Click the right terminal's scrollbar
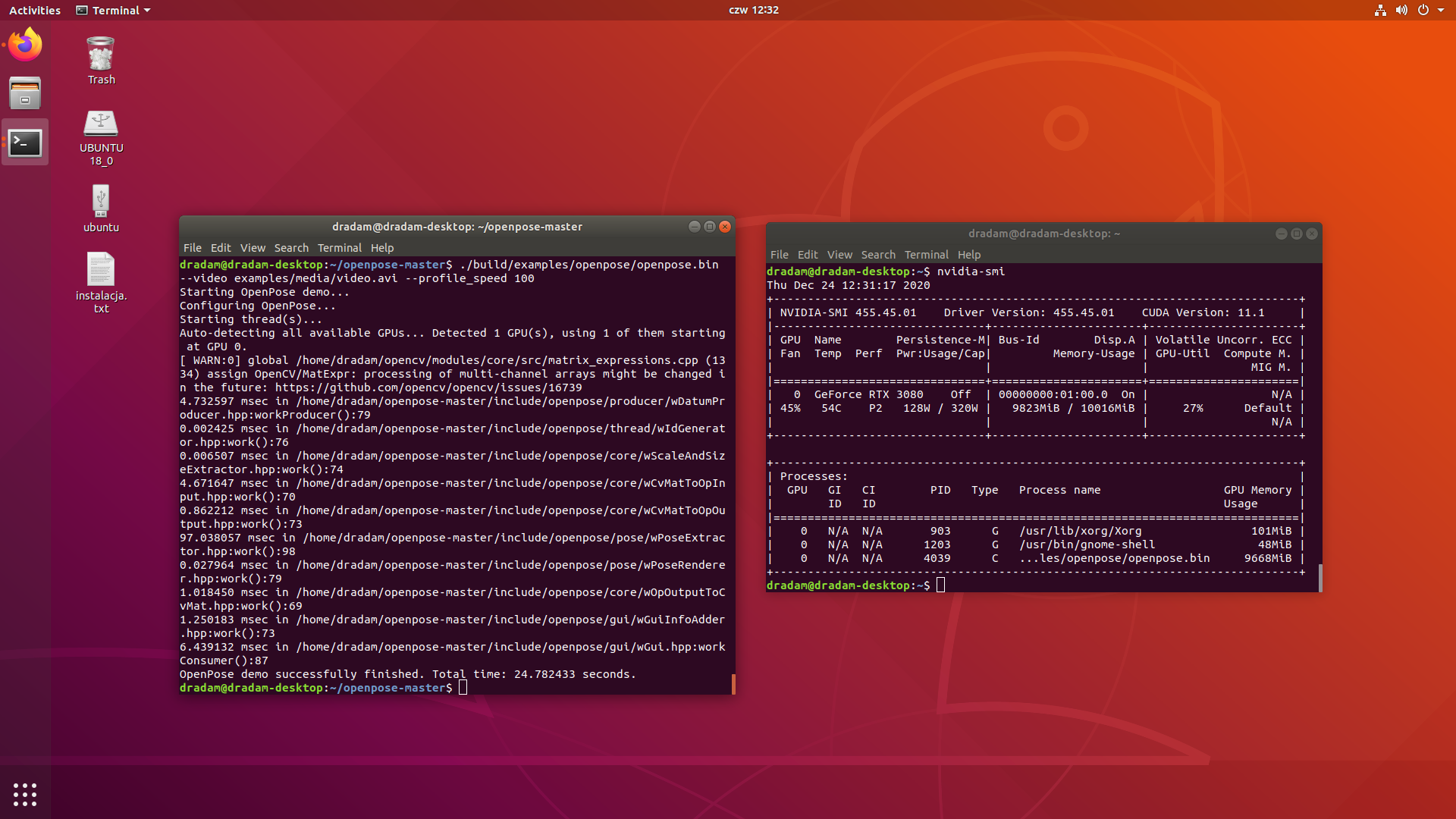1456x819 pixels. [x=1319, y=579]
